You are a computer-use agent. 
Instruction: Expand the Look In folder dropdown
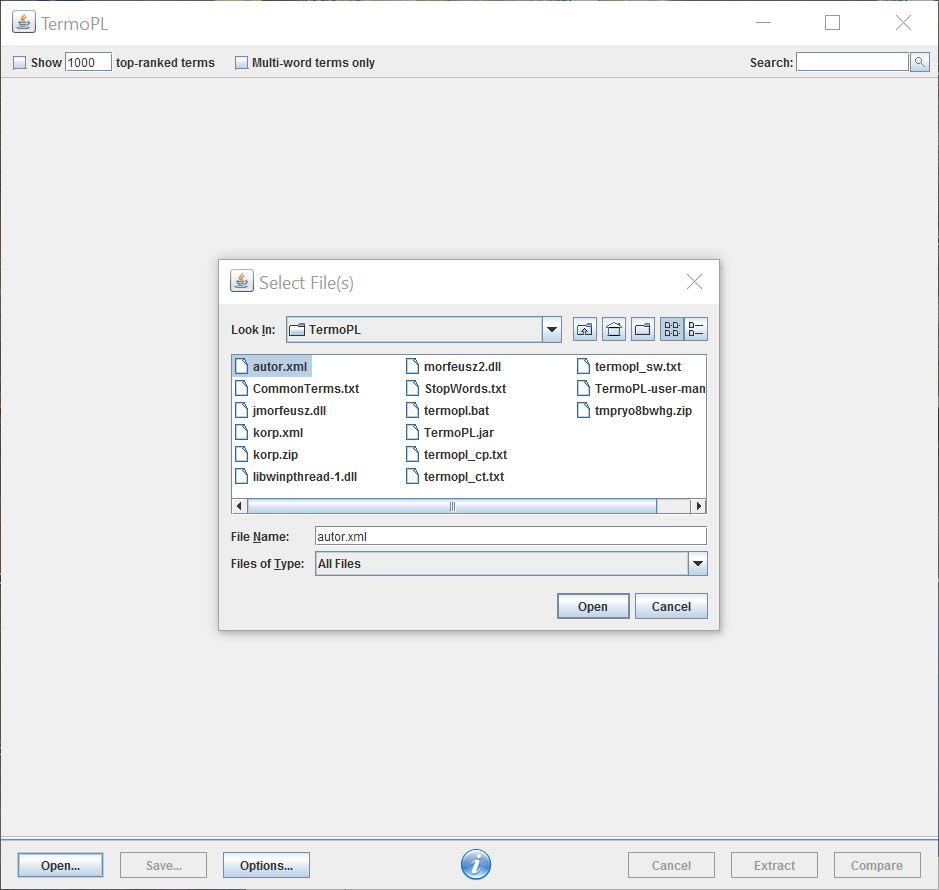[x=552, y=329]
